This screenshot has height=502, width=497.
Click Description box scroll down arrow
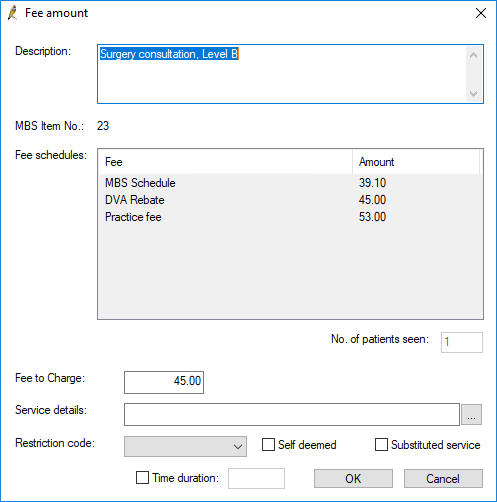point(473,94)
